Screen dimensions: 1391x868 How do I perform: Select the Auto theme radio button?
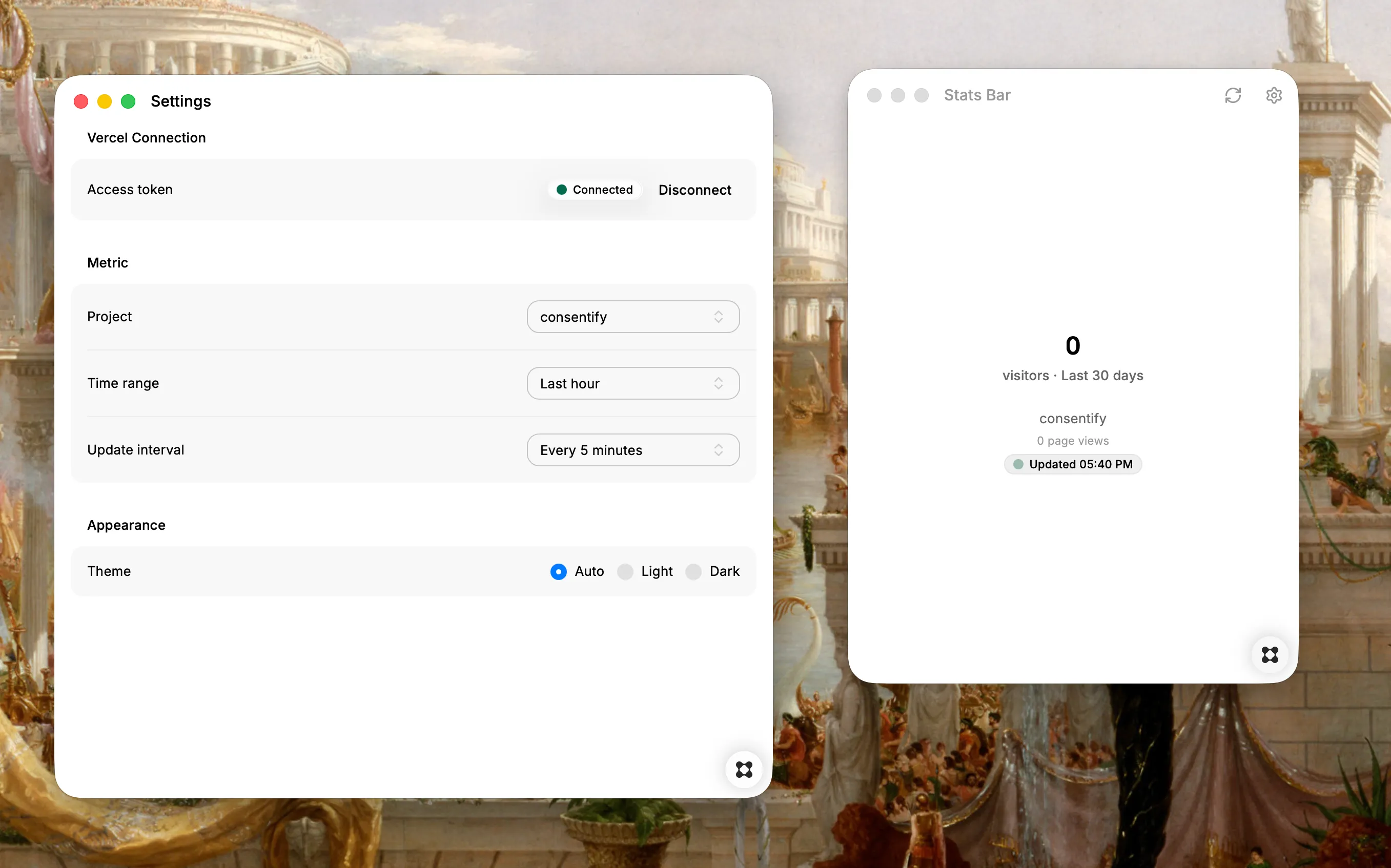[x=558, y=572]
